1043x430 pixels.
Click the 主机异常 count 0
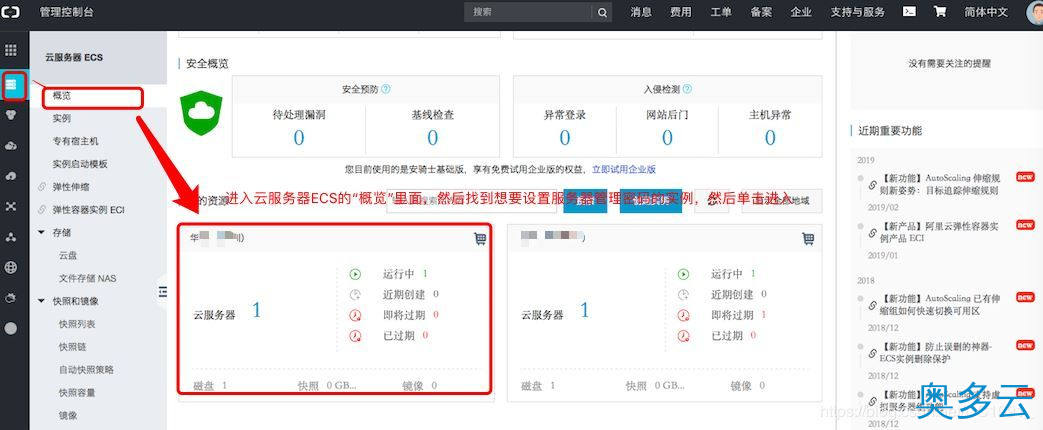pyautogui.click(x=770, y=138)
